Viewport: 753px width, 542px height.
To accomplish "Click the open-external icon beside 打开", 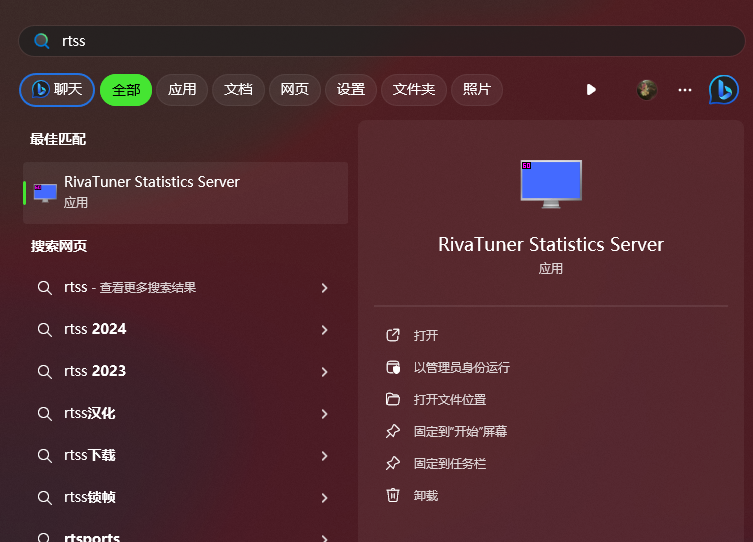I will [393, 335].
